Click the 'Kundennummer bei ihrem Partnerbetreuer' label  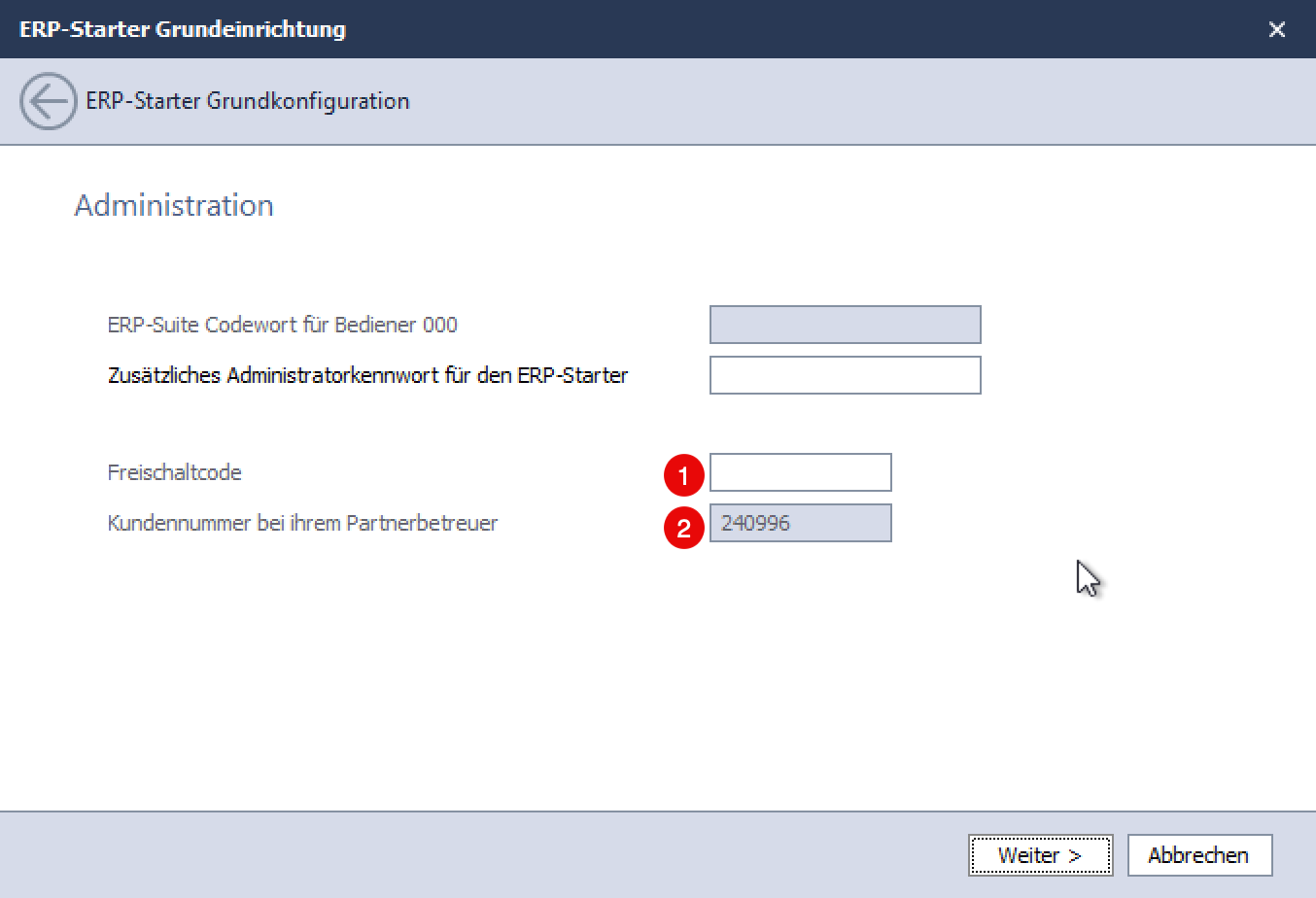click(302, 523)
